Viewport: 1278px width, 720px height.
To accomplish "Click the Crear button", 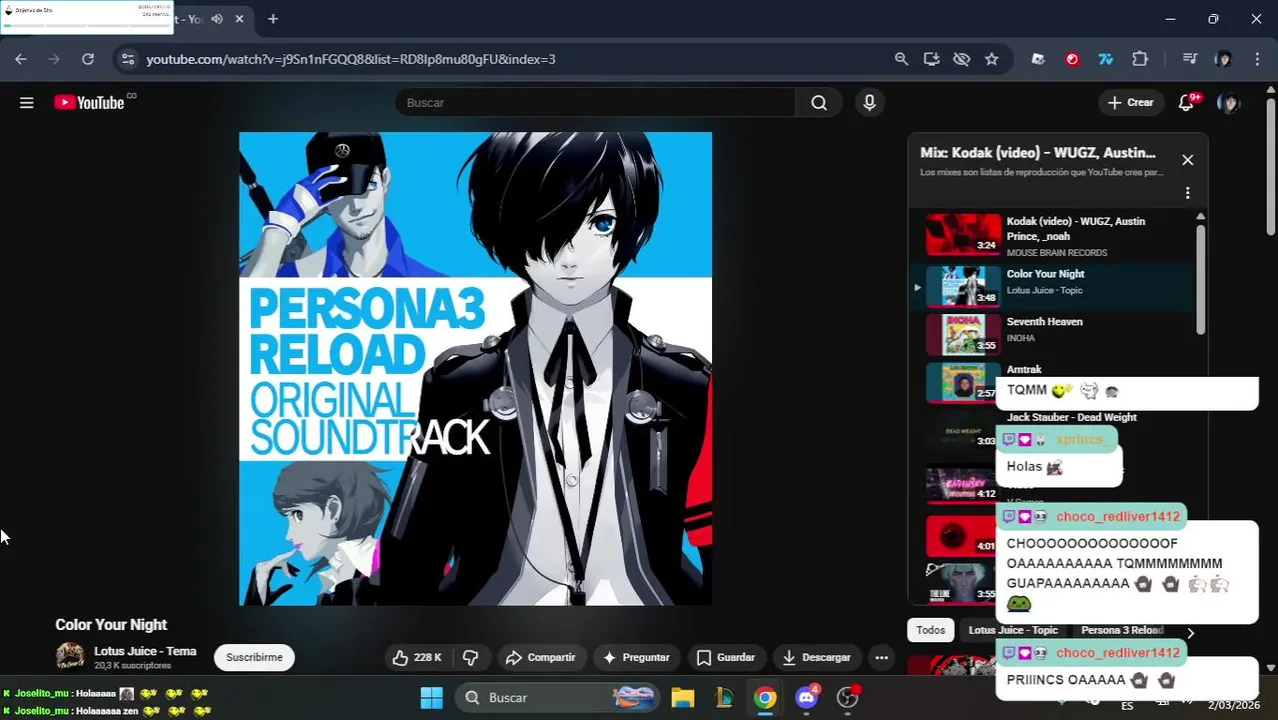I will pyautogui.click(x=1130, y=102).
